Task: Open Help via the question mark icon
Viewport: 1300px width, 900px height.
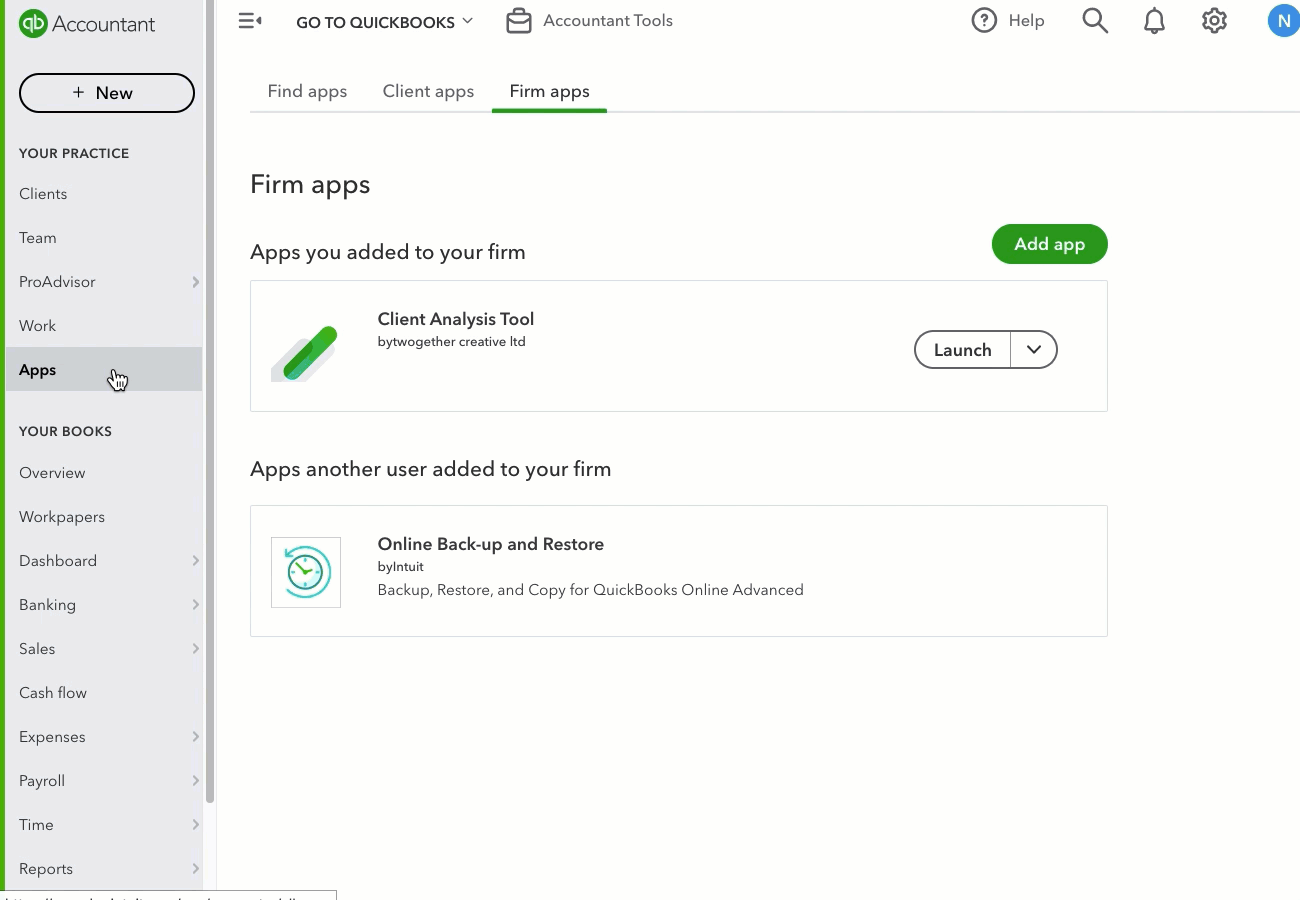Action: [x=984, y=21]
